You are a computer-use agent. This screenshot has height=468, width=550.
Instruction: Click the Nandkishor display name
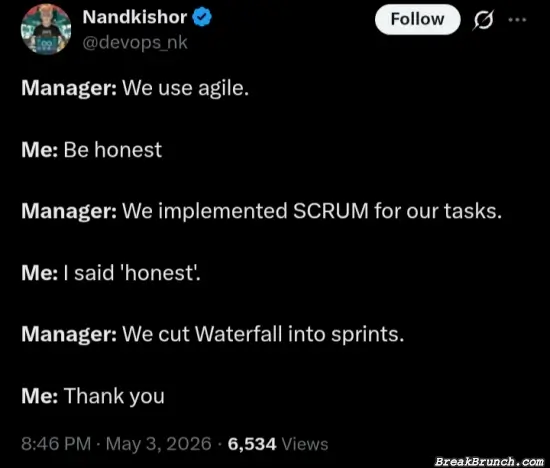tap(135, 17)
